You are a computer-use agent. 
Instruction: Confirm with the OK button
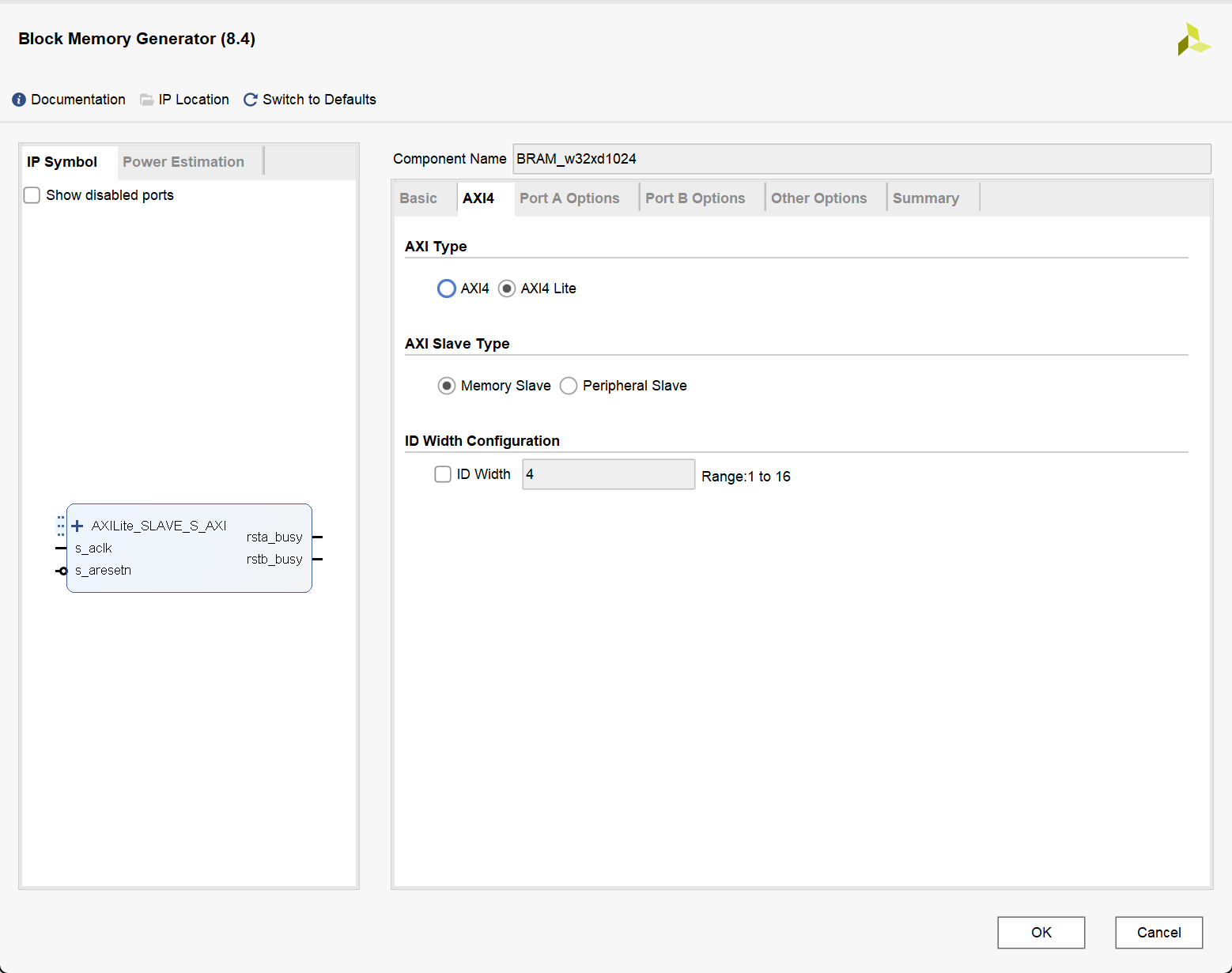(x=1041, y=933)
